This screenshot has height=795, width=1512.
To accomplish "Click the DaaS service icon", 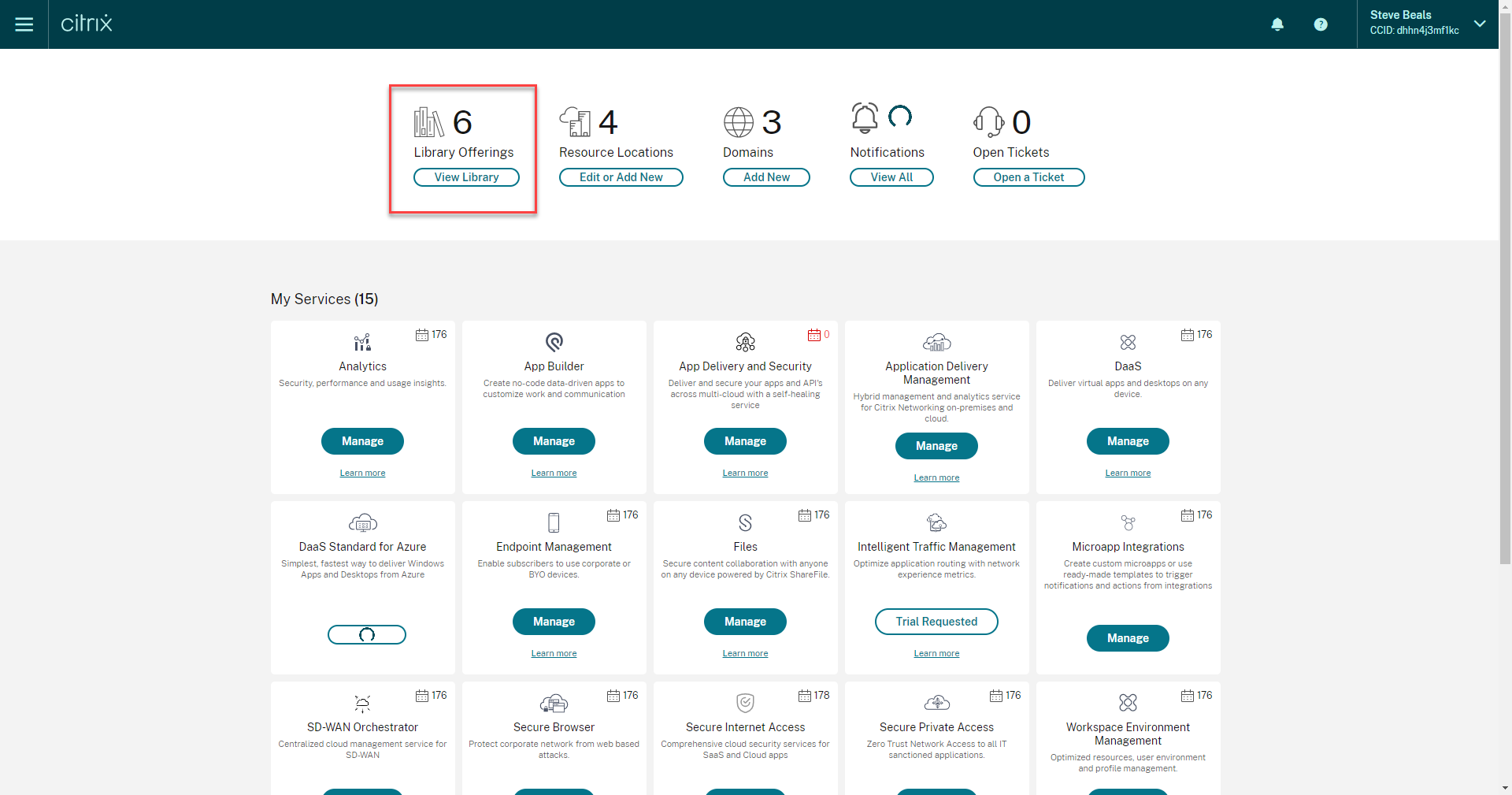I will point(1128,342).
